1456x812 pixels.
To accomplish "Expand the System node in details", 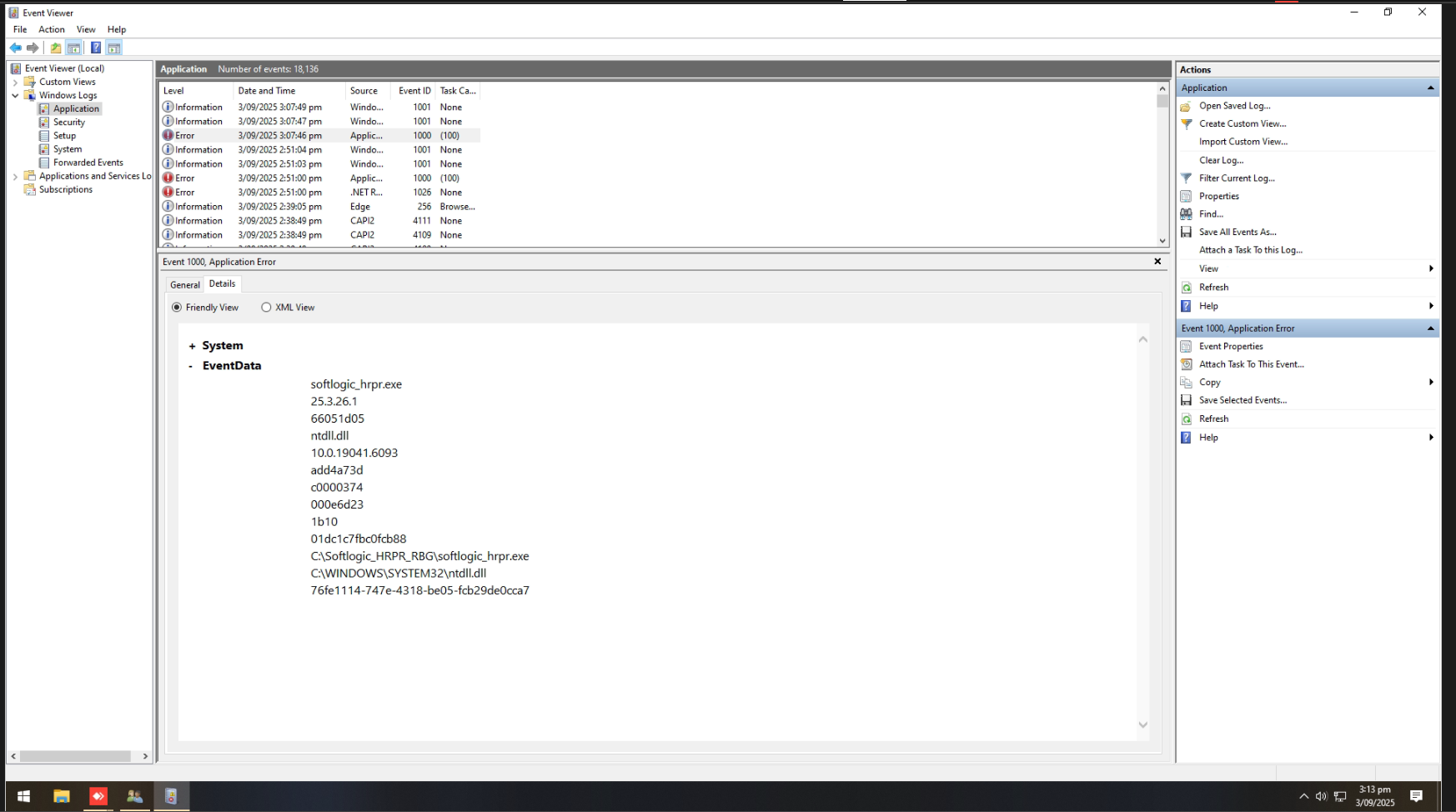I will coord(192,346).
